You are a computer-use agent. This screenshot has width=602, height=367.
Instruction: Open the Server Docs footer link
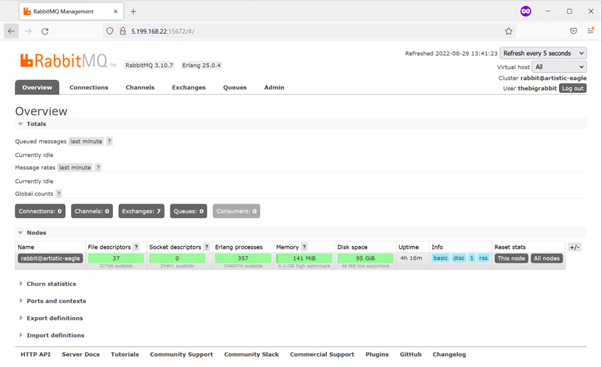pyautogui.click(x=81, y=354)
